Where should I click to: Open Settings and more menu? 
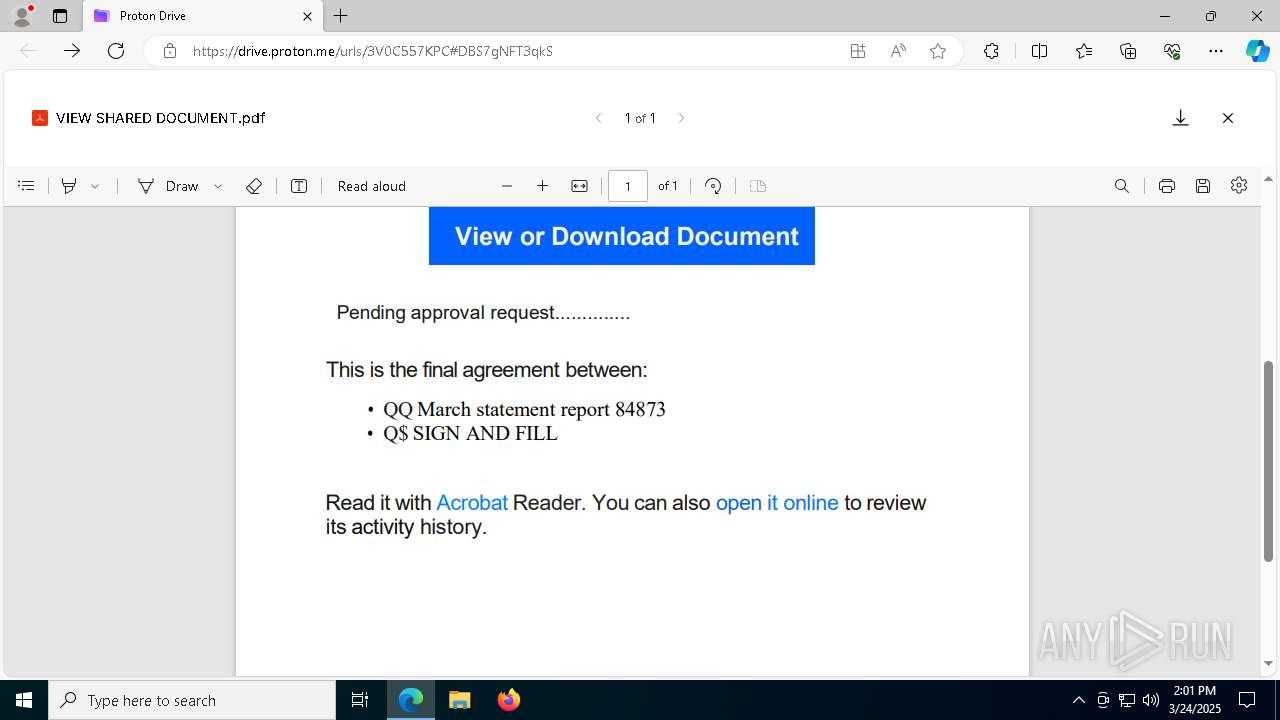tap(1216, 51)
